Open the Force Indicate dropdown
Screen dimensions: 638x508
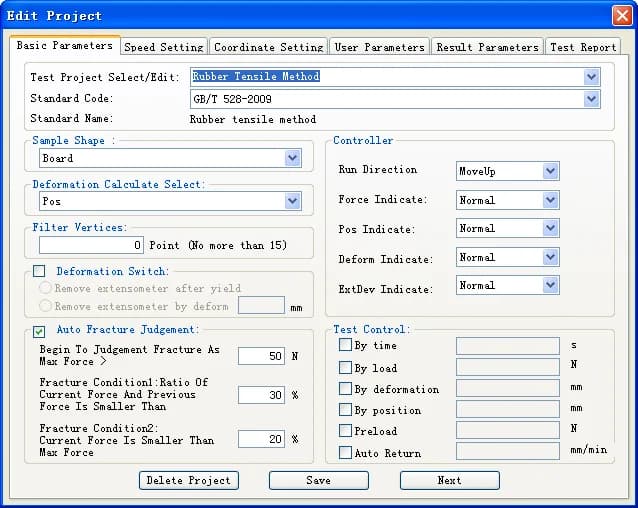coord(551,200)
